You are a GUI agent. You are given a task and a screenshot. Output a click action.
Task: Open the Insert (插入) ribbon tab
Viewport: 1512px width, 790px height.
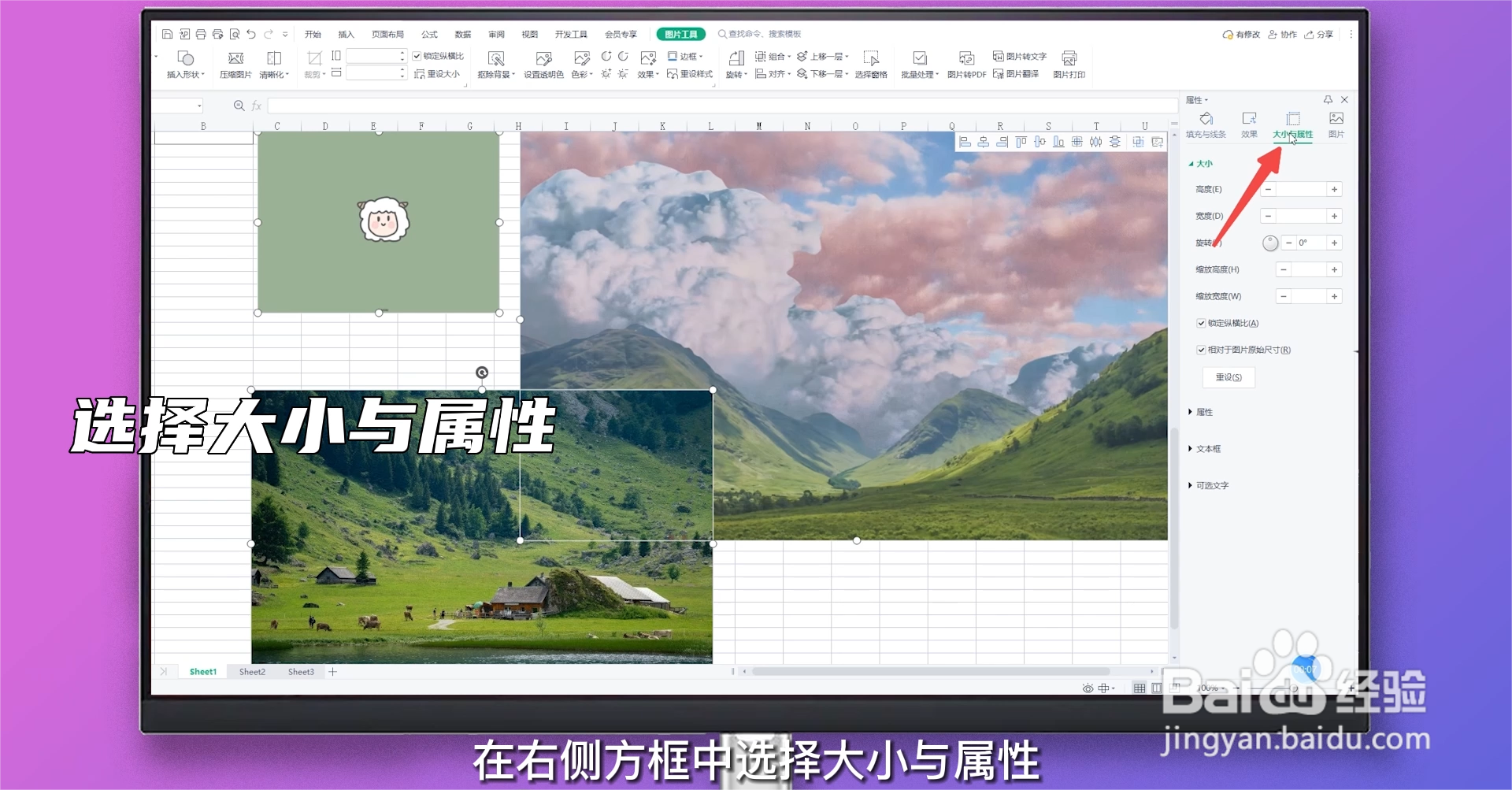pos(346,34)
